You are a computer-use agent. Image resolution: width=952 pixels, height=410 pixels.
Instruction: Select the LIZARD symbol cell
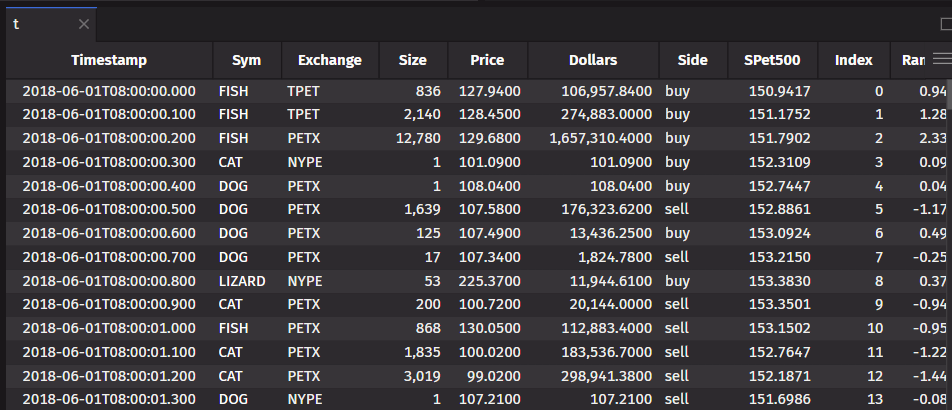[242, 282]
